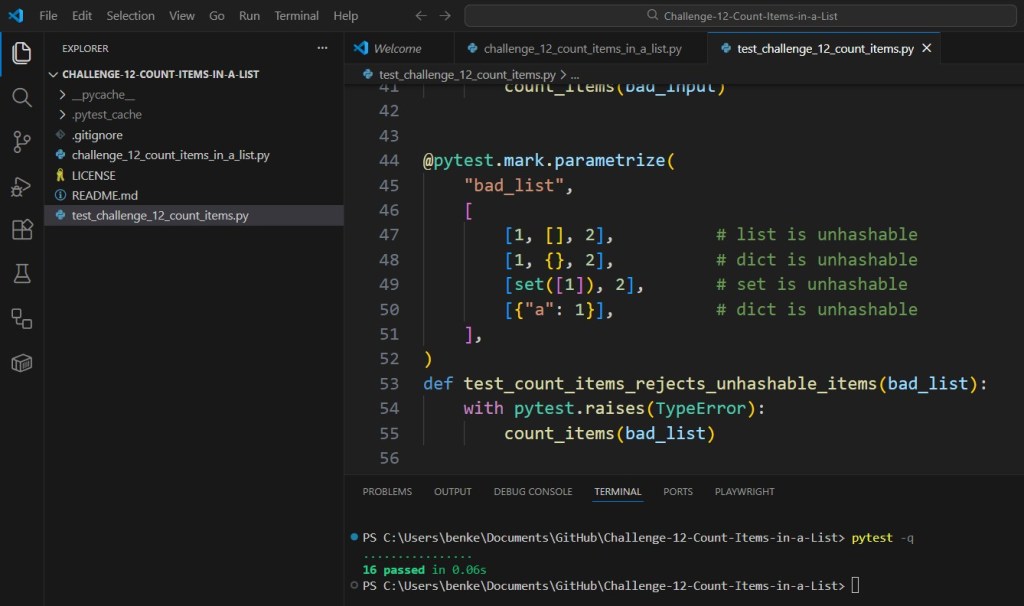Viewport: 1024px width, 606px height.
Task: Open the Docker containers view
Action: click(21, 362)
